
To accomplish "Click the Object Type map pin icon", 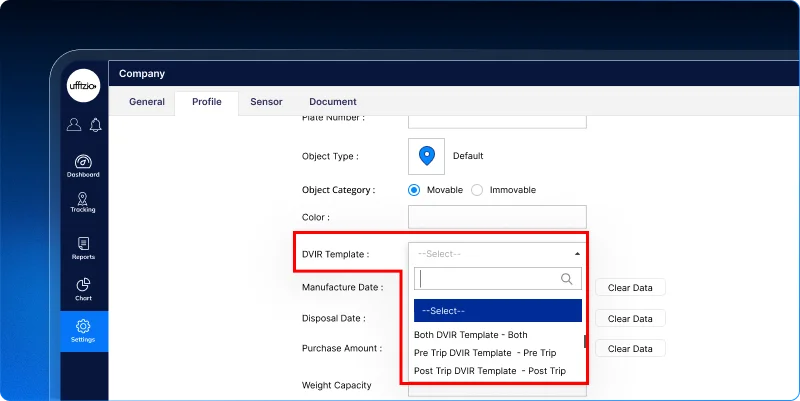I will 427,156.
